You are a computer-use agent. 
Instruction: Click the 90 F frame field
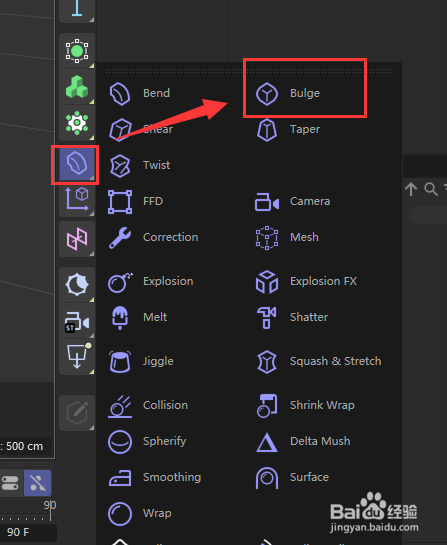(28, 532)
